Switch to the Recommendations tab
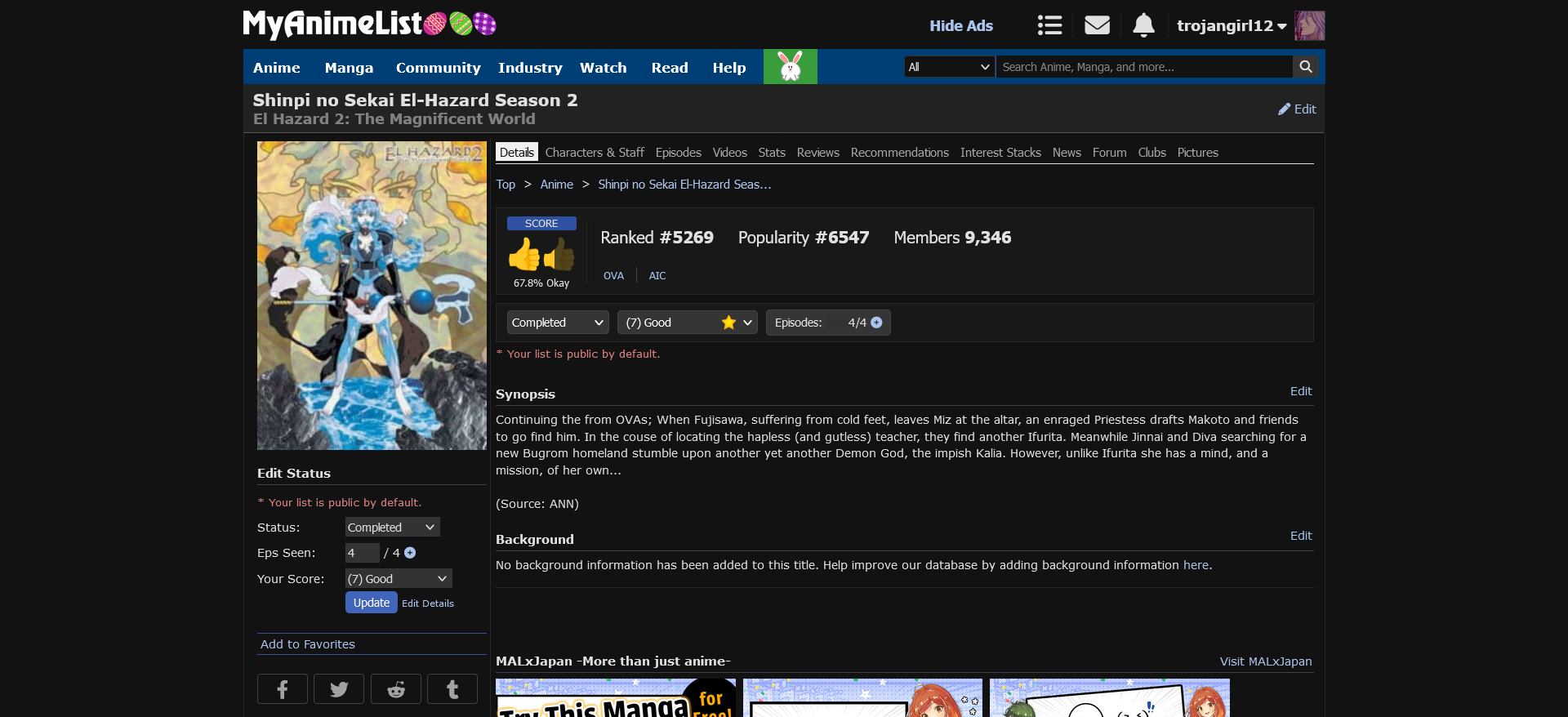 [900, 153]
